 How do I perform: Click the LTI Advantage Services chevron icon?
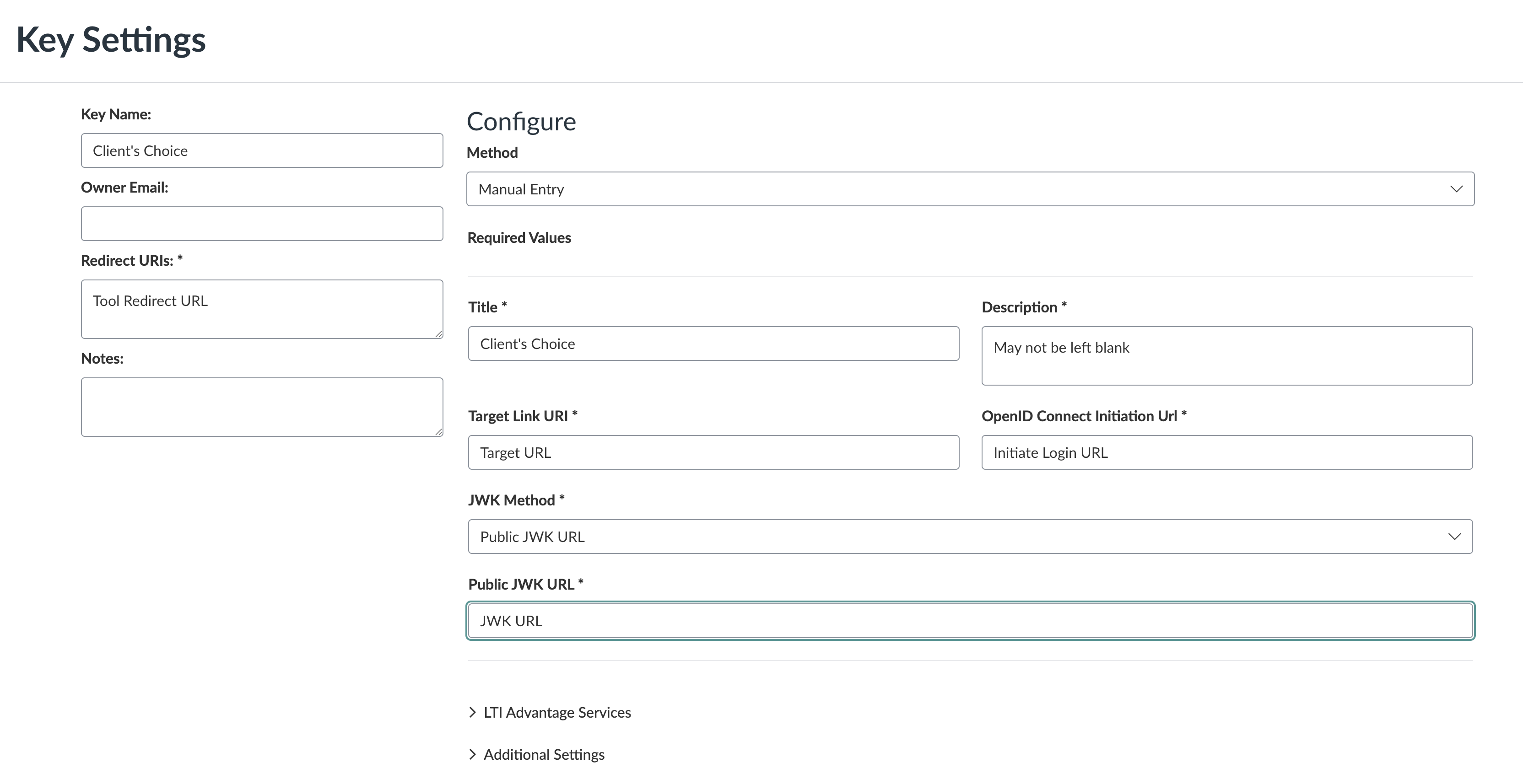[x=472, y=713]
